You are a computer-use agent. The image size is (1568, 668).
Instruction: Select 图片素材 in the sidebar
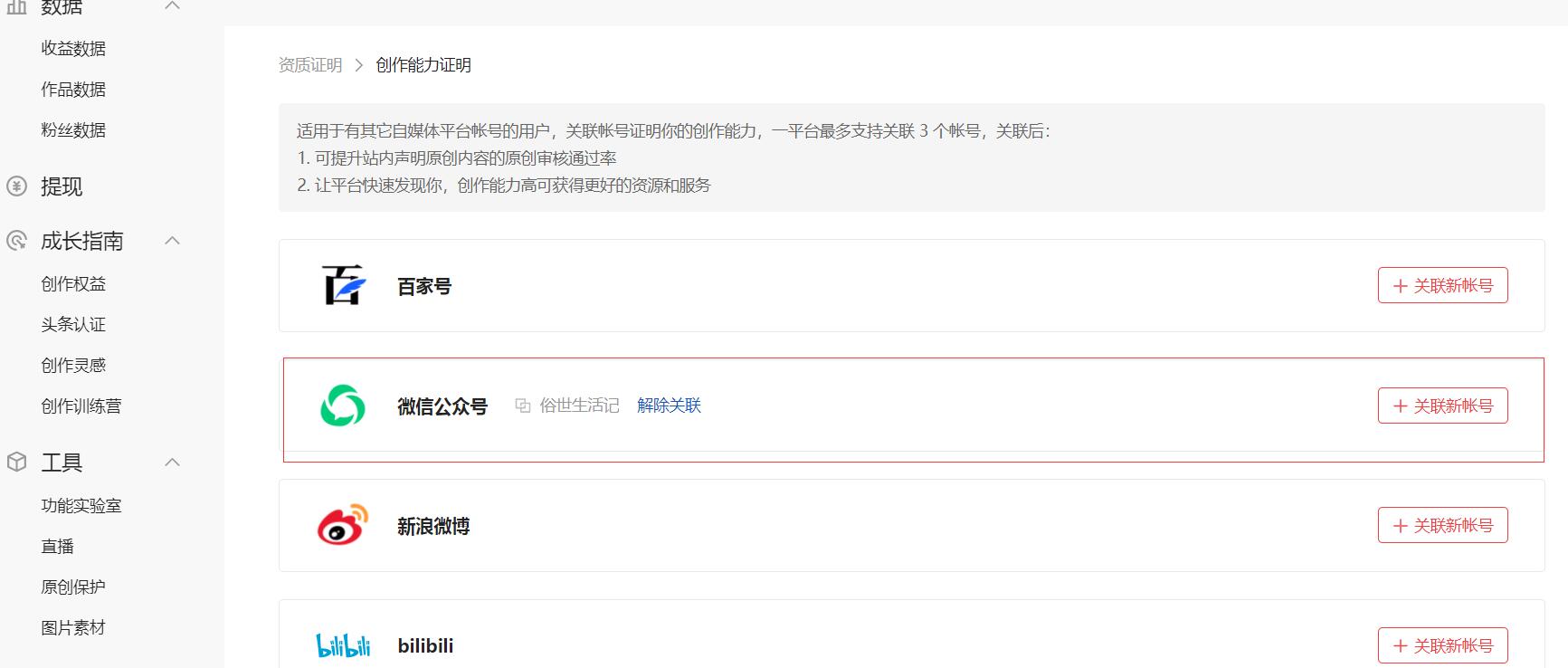tap(73, 628)
